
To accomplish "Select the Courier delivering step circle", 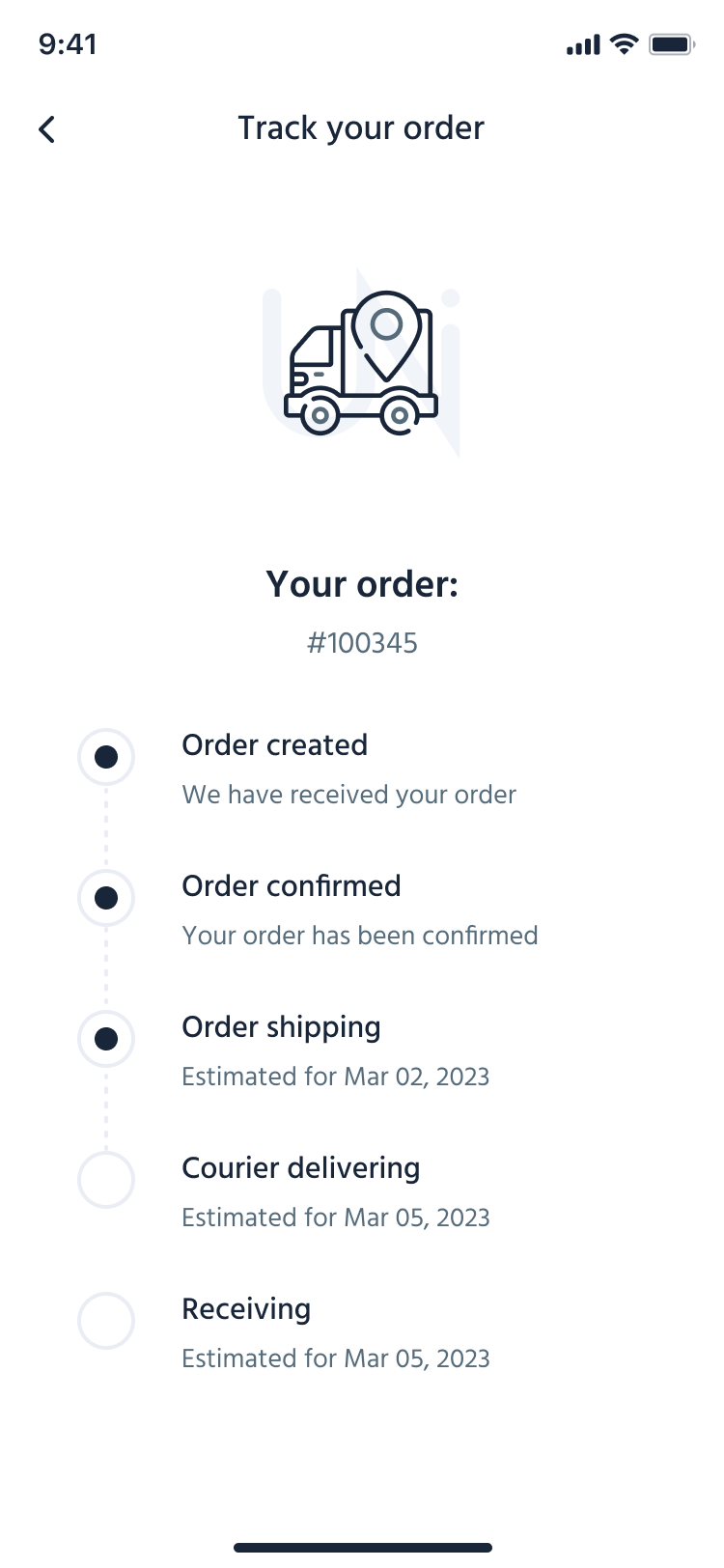I will click(106, 1180).
